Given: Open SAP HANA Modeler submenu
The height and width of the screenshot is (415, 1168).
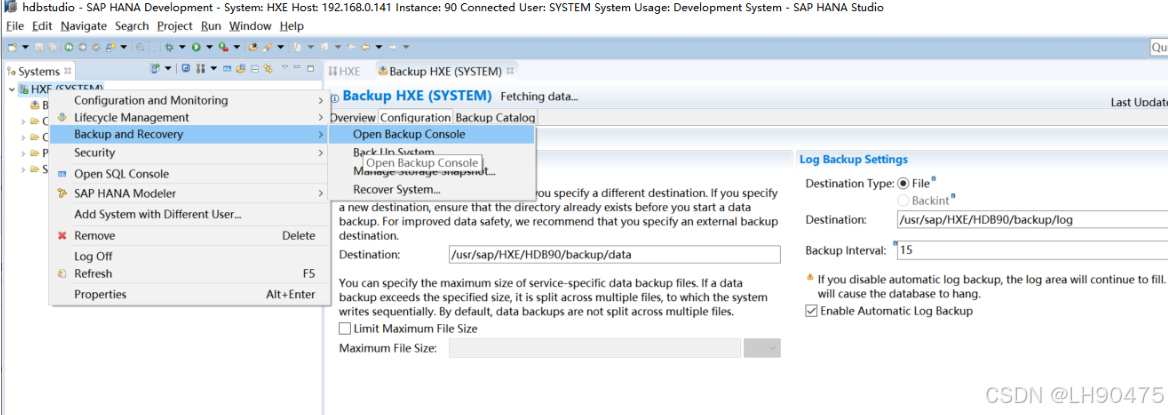Looking at the screenshot, I should pyautogui.click(x=190, y=194).
